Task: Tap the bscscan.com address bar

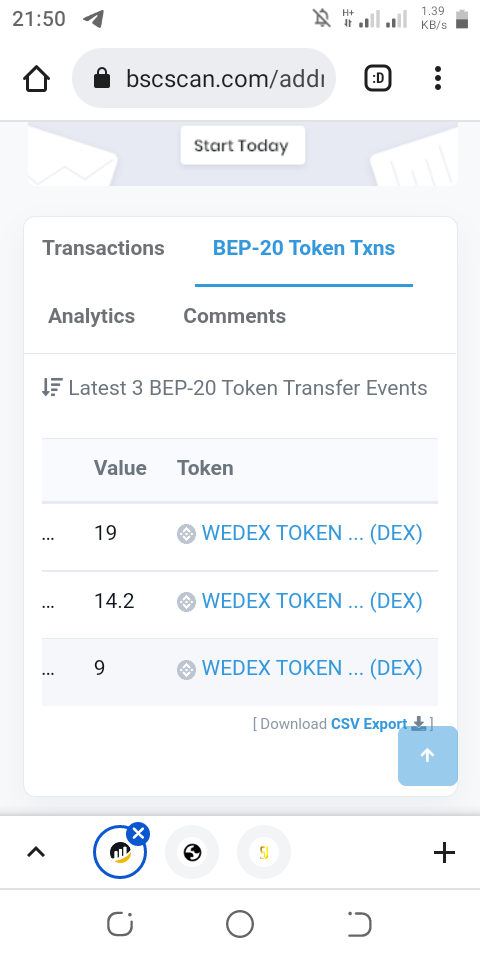Action: (204, 78)
